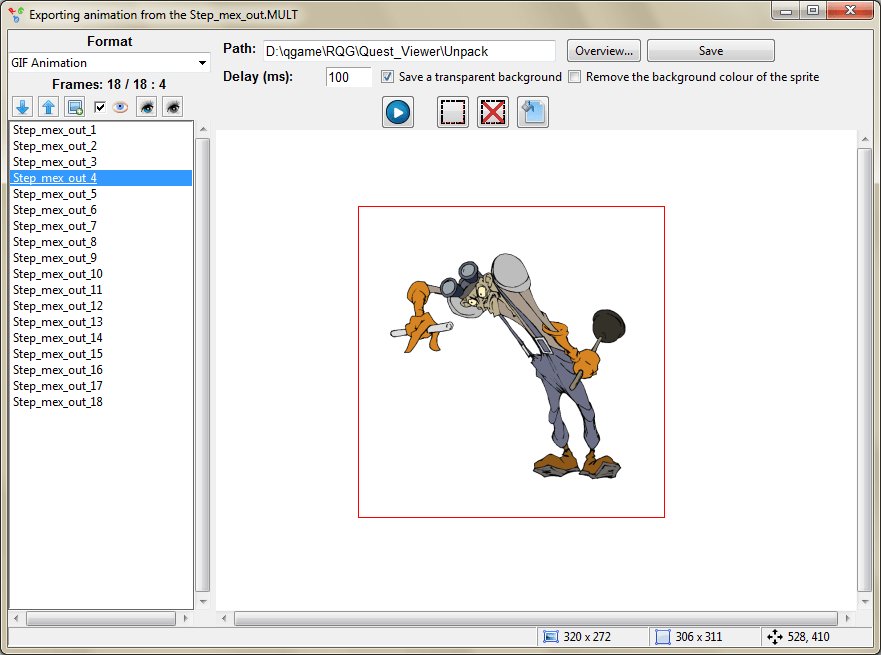Select frame Step_mex_out_12
Screen dimensions: 881x655
coord(101,306)
